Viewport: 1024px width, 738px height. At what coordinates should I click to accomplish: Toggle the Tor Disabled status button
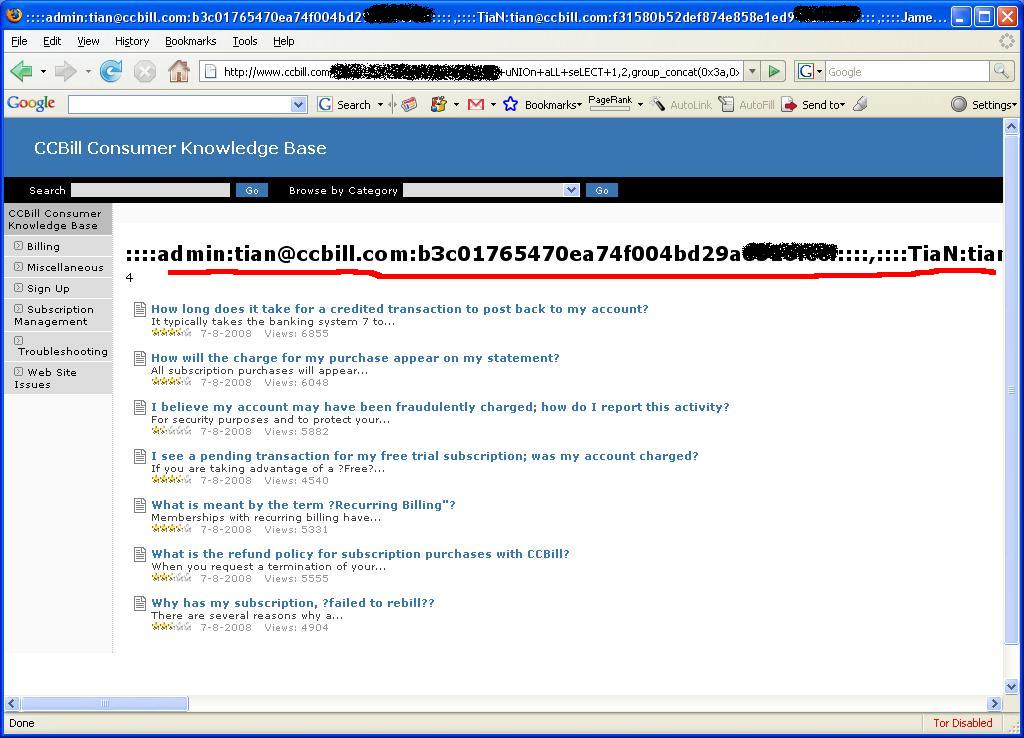point(963,723)
